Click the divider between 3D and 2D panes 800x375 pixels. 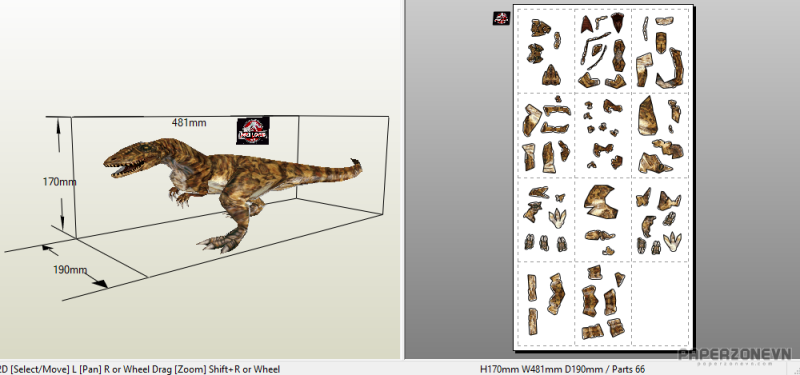point(403,180)
